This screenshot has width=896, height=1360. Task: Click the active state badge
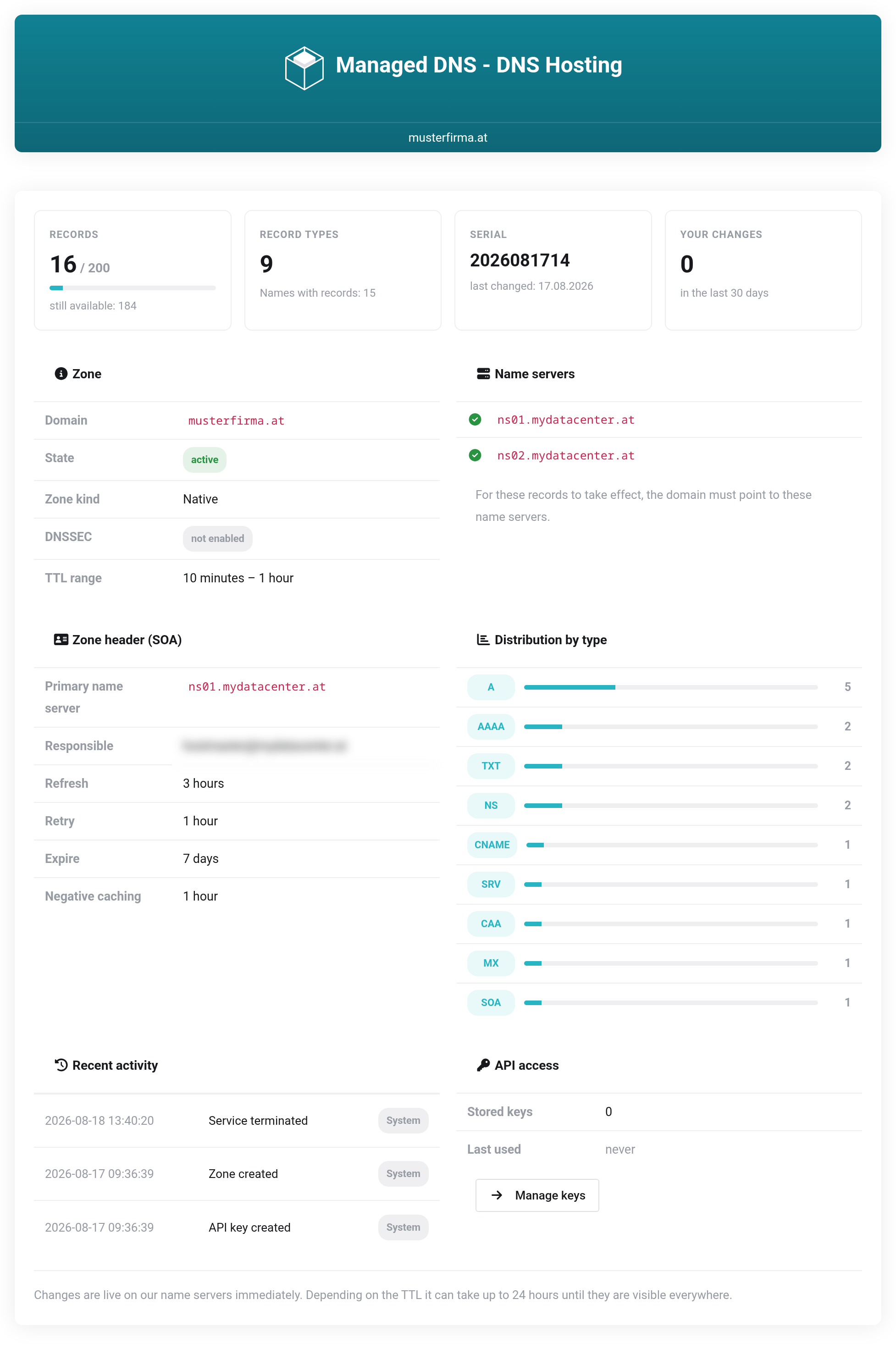point(205,459)
